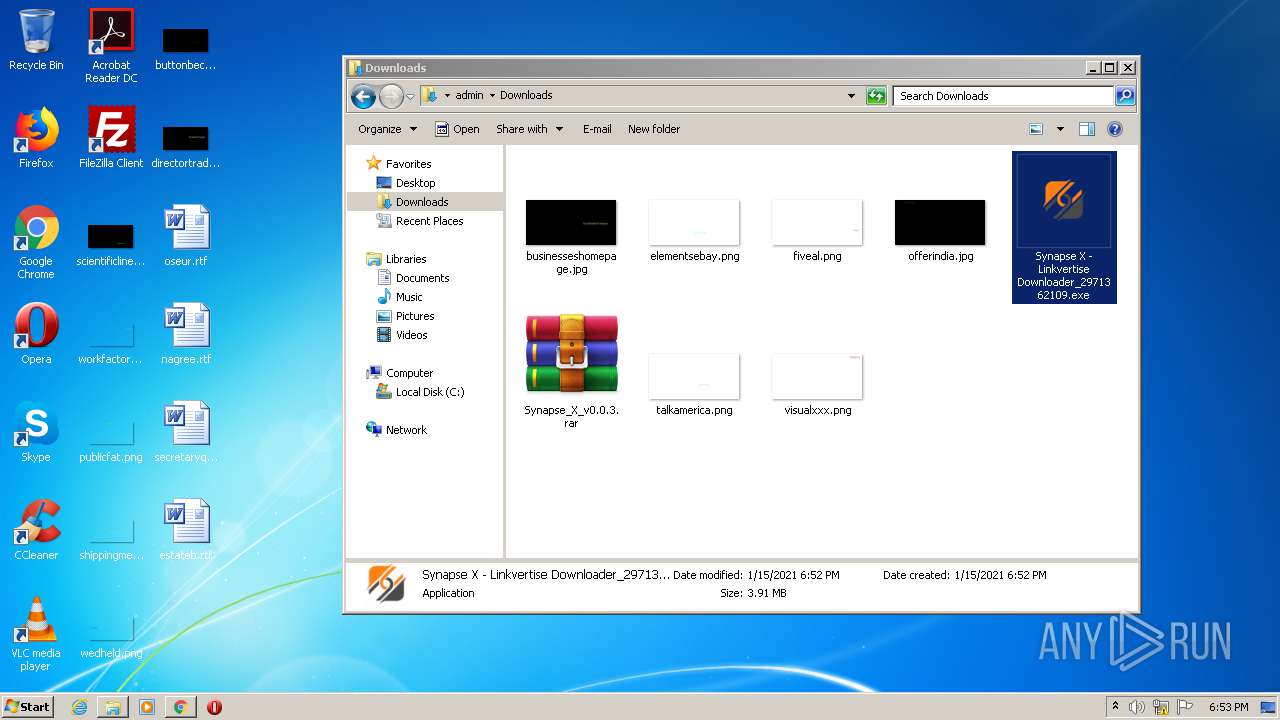Click the Downloads breadcrumb in address bar
Screen dimensions: 1280x720
coord(526,96)
